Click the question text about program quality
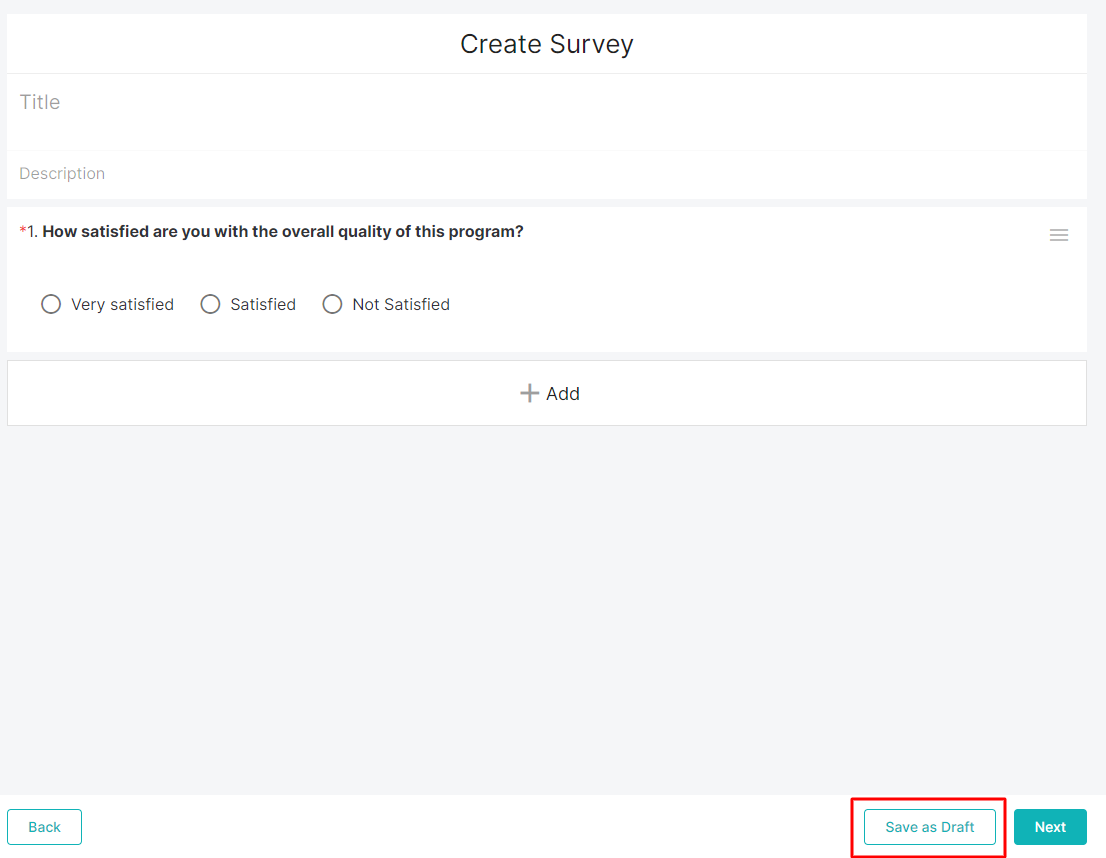The width and height of the screenshot is (1106, 858). pyautogui.click(x=283, y=232)
